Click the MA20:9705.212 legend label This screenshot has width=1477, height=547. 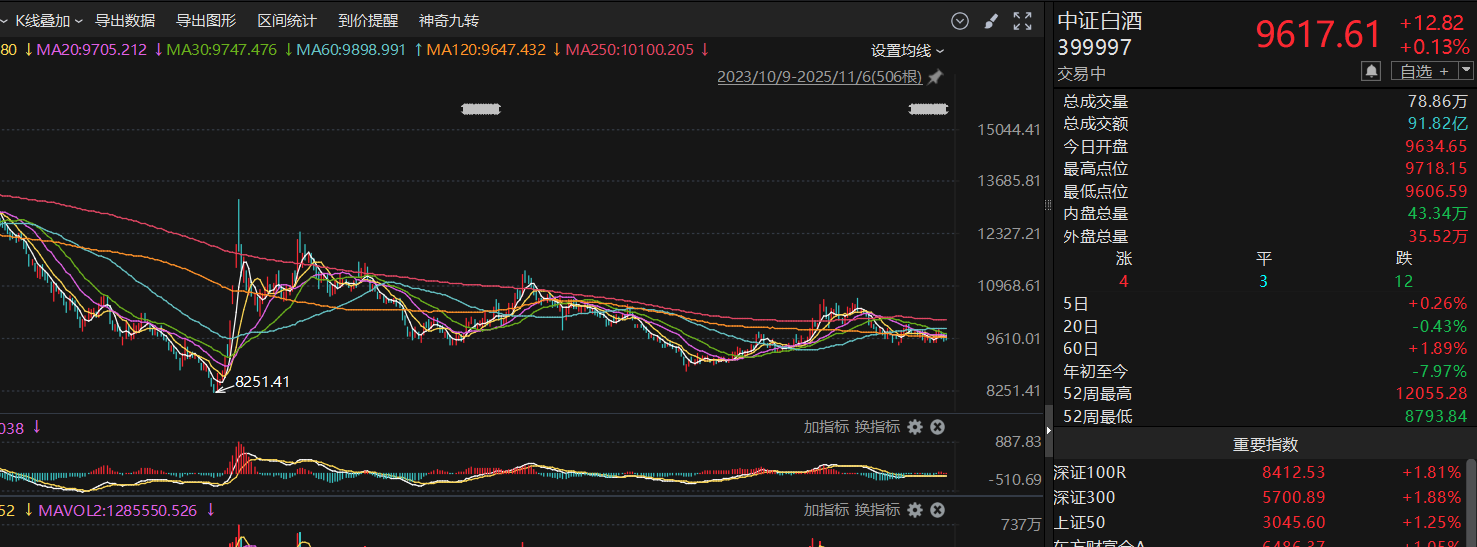(x=92, y=50)
